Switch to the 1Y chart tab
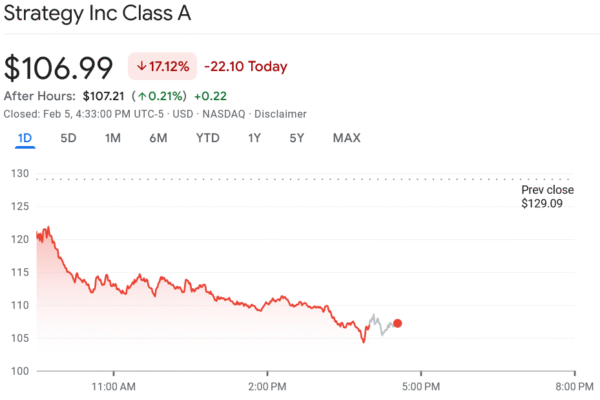The height and width of the screenshot is (400, 600). (x=256, y=138)
